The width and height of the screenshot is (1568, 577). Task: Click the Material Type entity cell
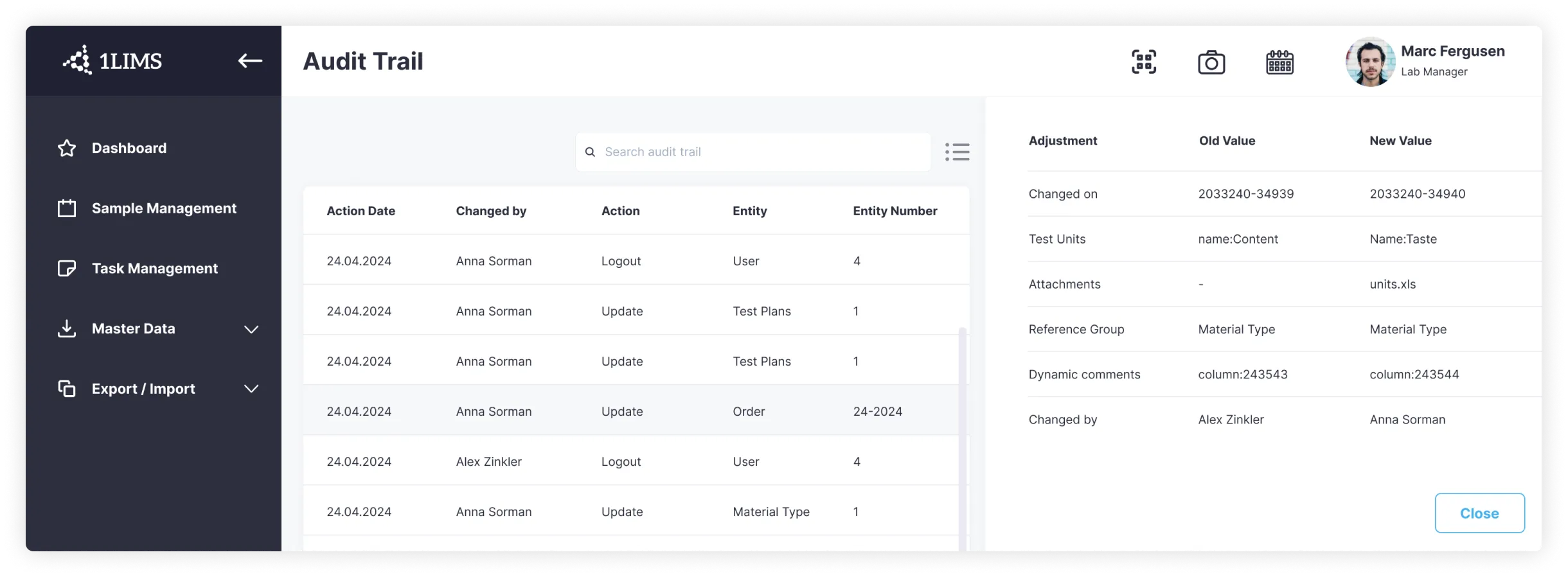(x=771, y=511)
